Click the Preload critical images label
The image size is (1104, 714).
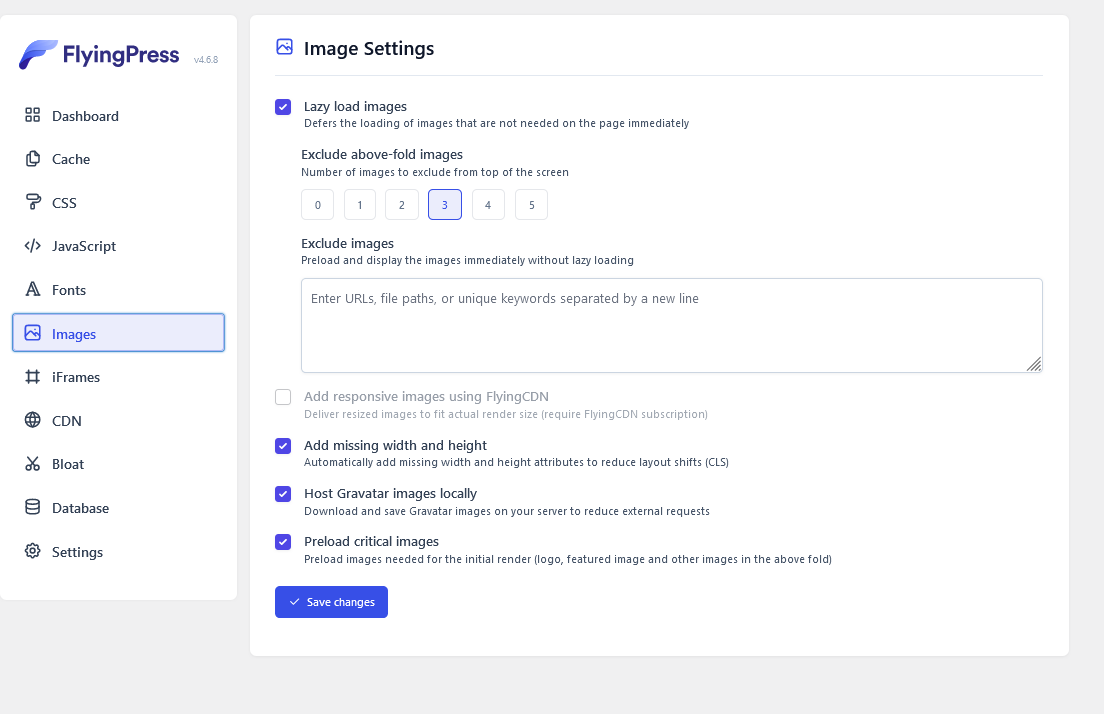tap(372, 541)
